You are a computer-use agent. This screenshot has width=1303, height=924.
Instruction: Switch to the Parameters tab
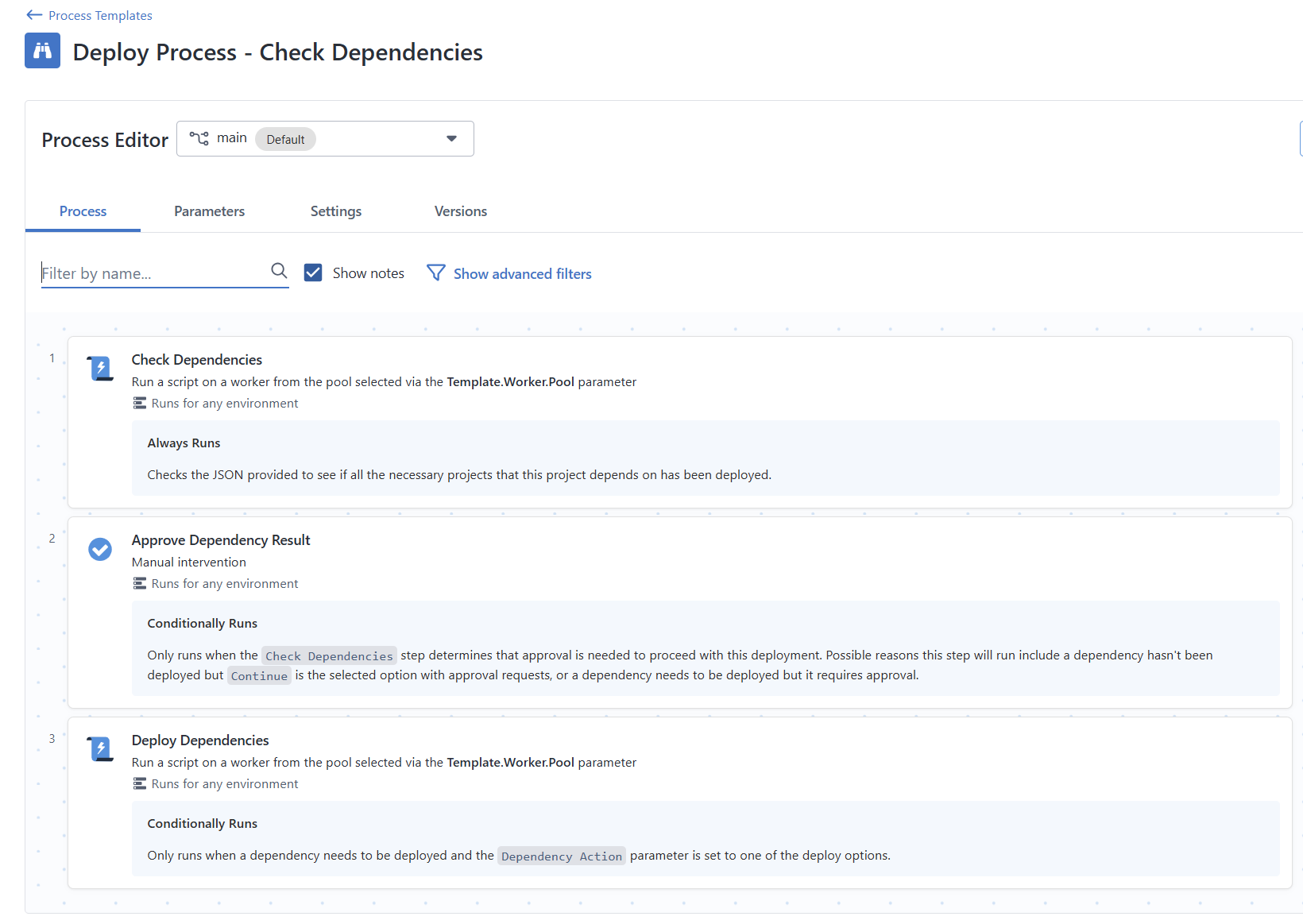click(209, 211)
